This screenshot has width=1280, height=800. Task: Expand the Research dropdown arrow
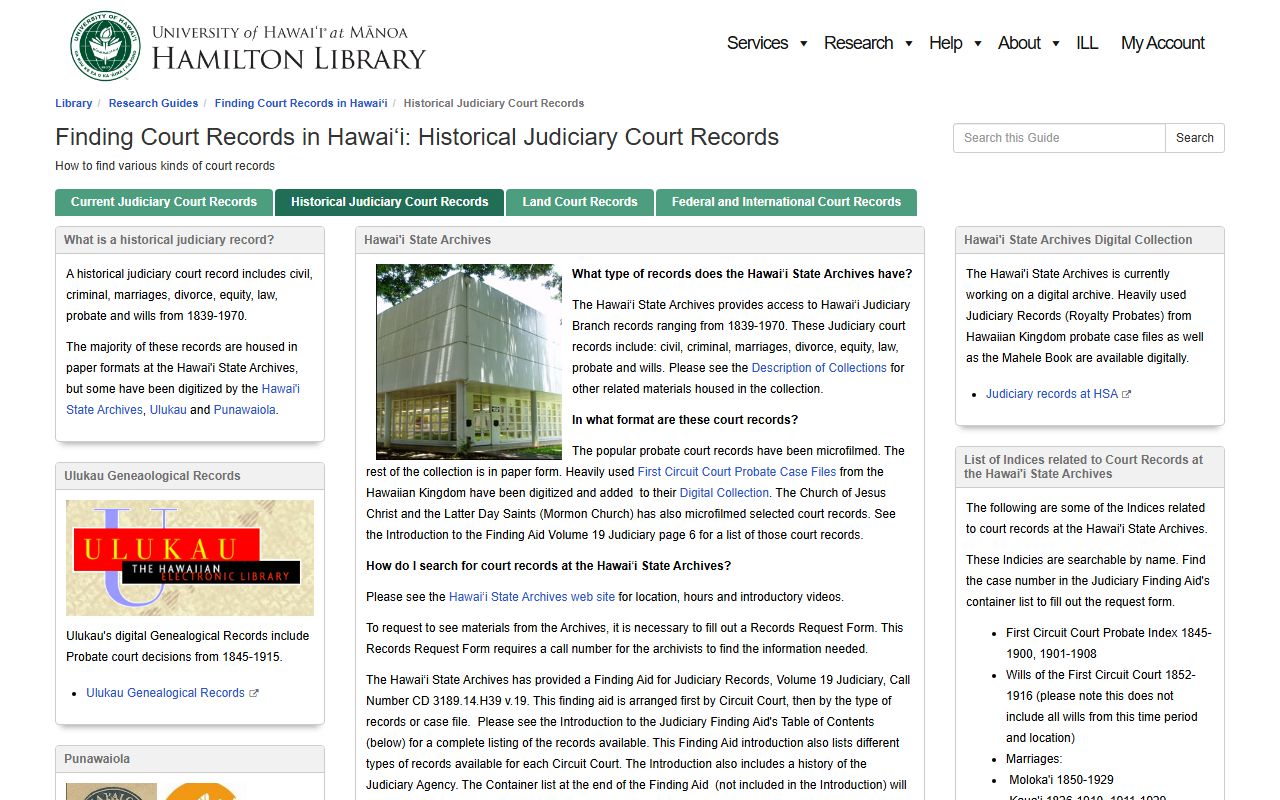[908, 44]
